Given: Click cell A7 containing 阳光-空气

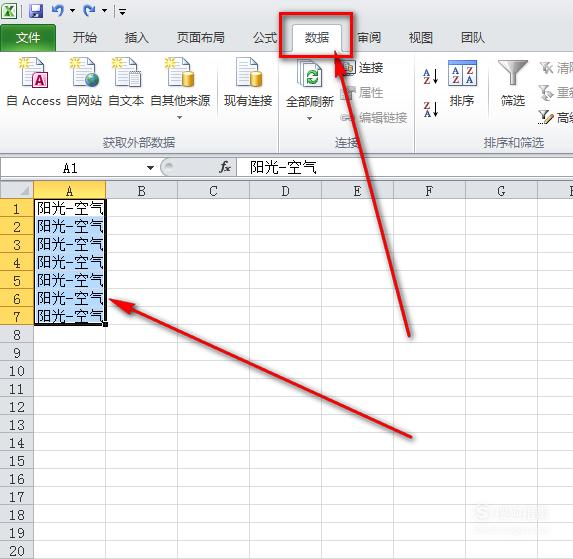Looking at the screenshot, I should [69, 316].
